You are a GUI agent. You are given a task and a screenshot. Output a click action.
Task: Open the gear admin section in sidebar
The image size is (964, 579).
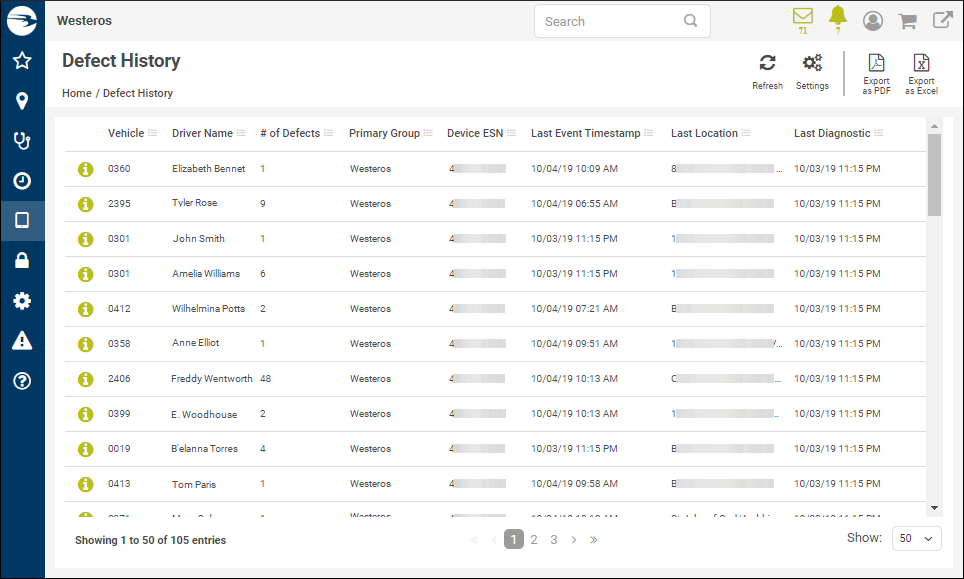pyautogui.click(x=22, y=301)
